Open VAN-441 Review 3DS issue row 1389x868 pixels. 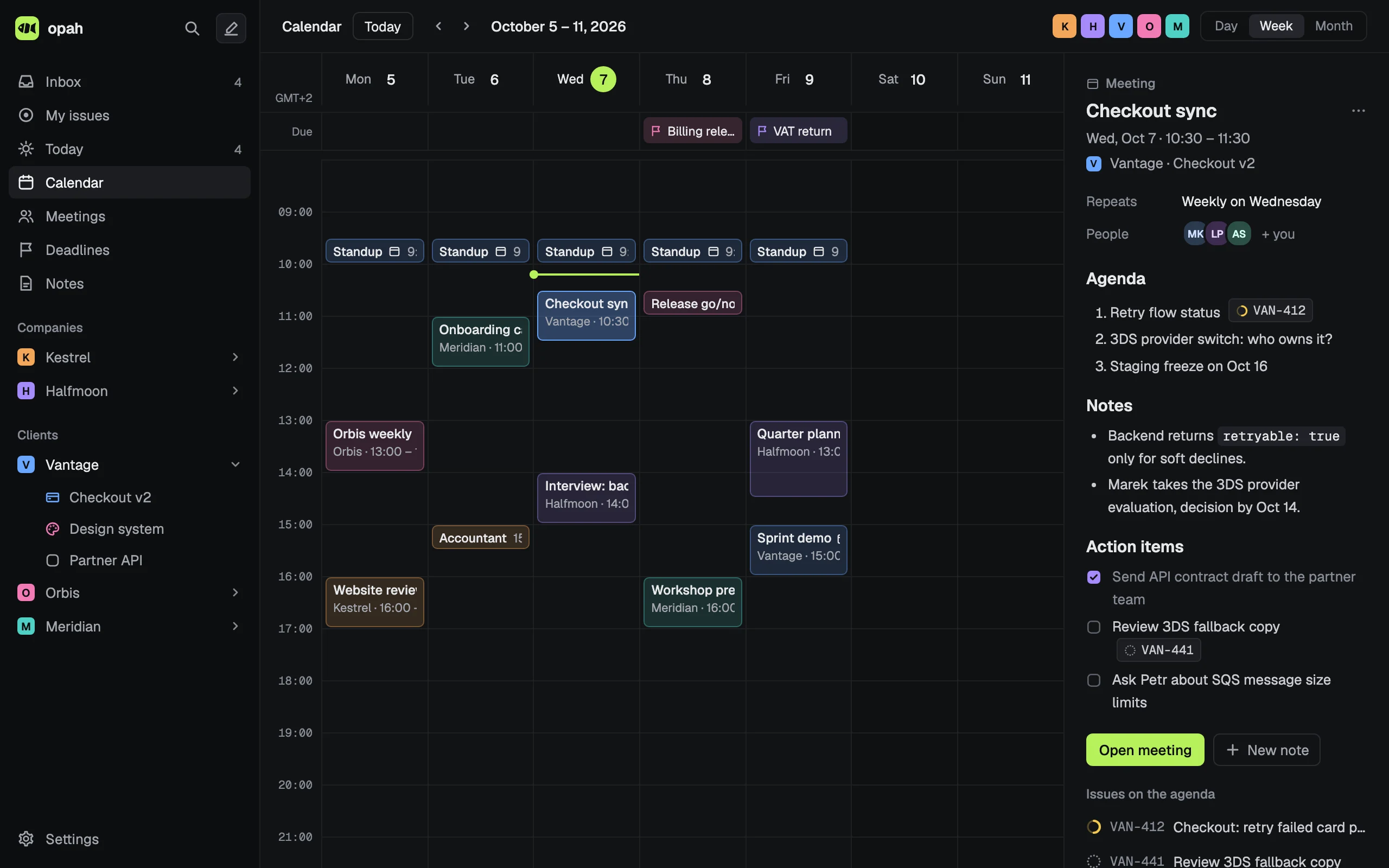[1226, 860]
